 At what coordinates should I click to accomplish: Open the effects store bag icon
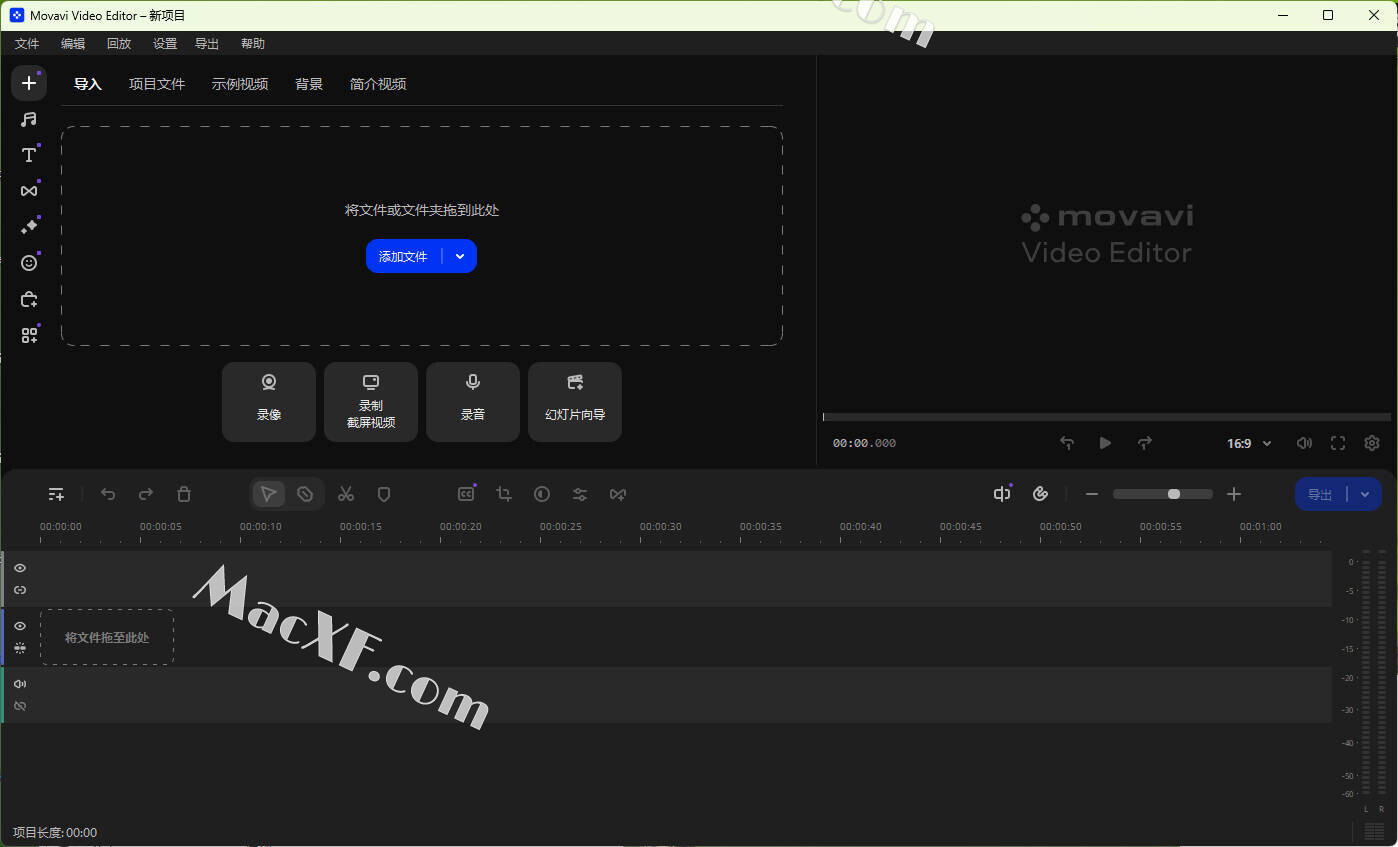[x=29, y=299]
